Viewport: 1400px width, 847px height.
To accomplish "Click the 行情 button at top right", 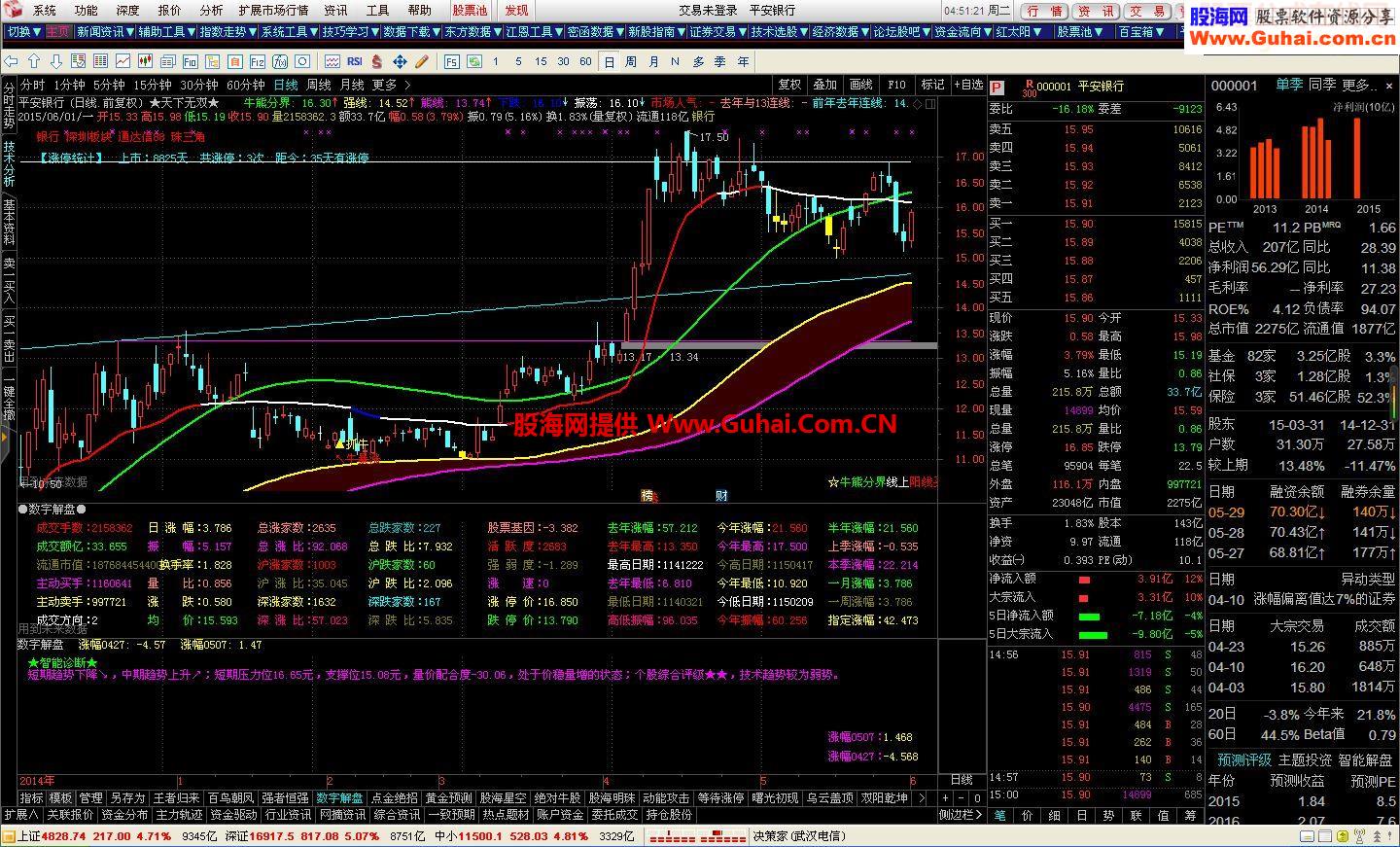I will tap(1045, 11).
